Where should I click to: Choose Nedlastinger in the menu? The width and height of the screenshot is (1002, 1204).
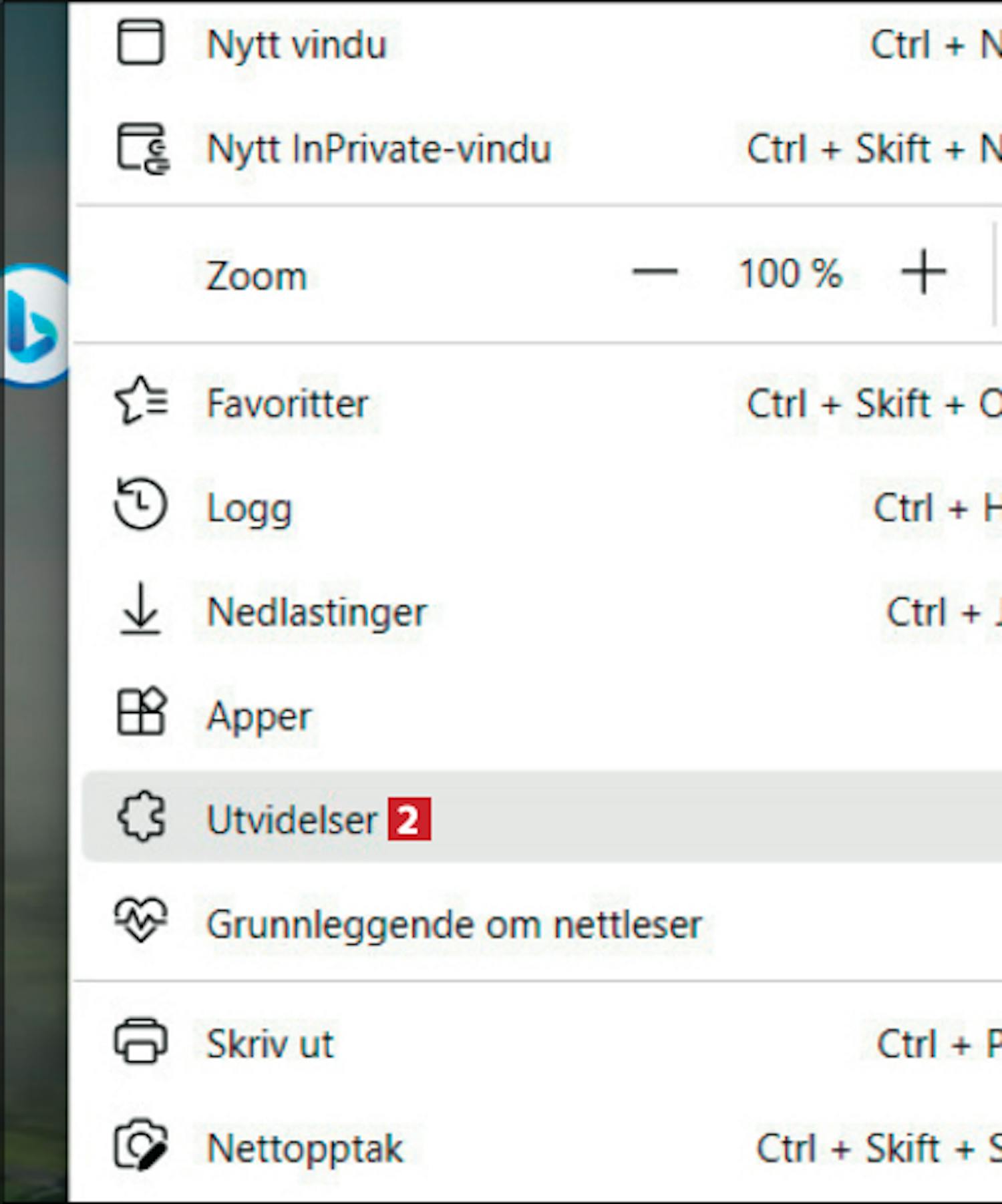pos(317,612)
